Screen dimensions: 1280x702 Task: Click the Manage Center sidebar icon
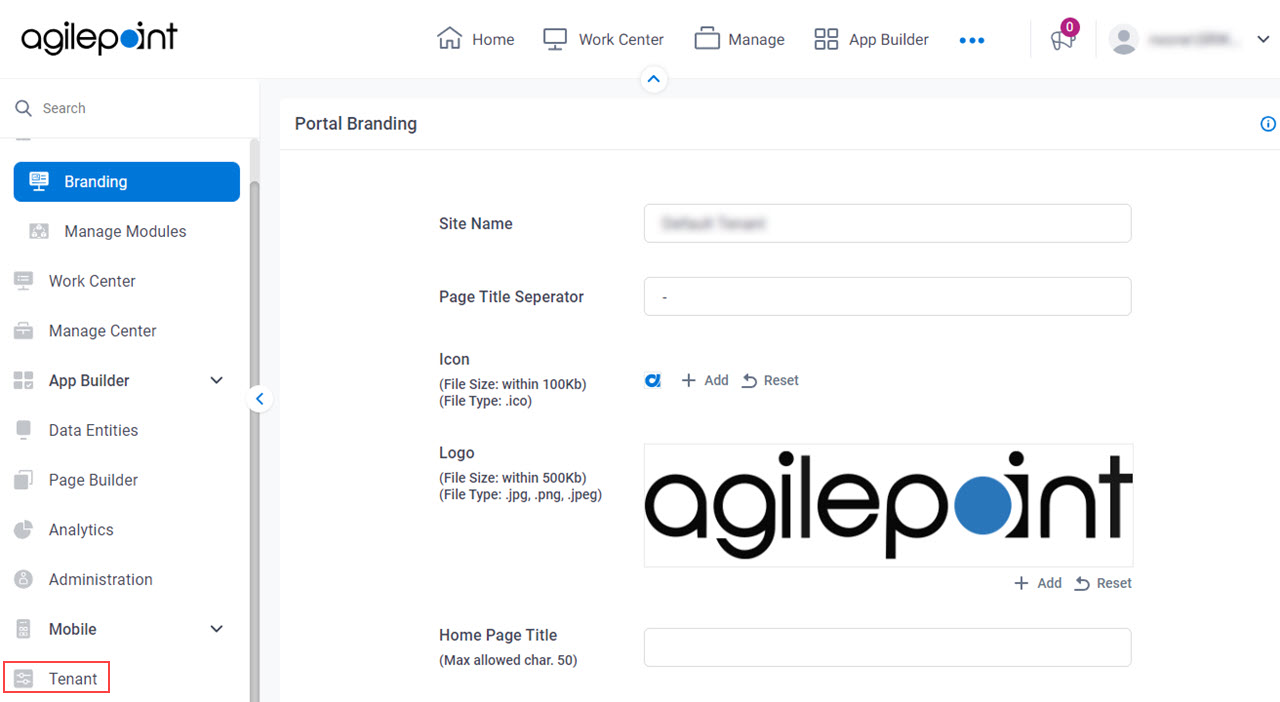click(x=23, y=331)
